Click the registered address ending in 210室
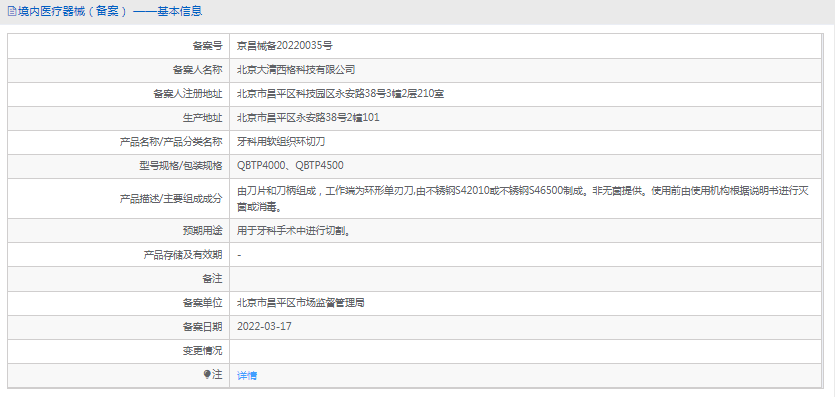The height and width of the screenshot is (397, 835). (x=341, y=94)
